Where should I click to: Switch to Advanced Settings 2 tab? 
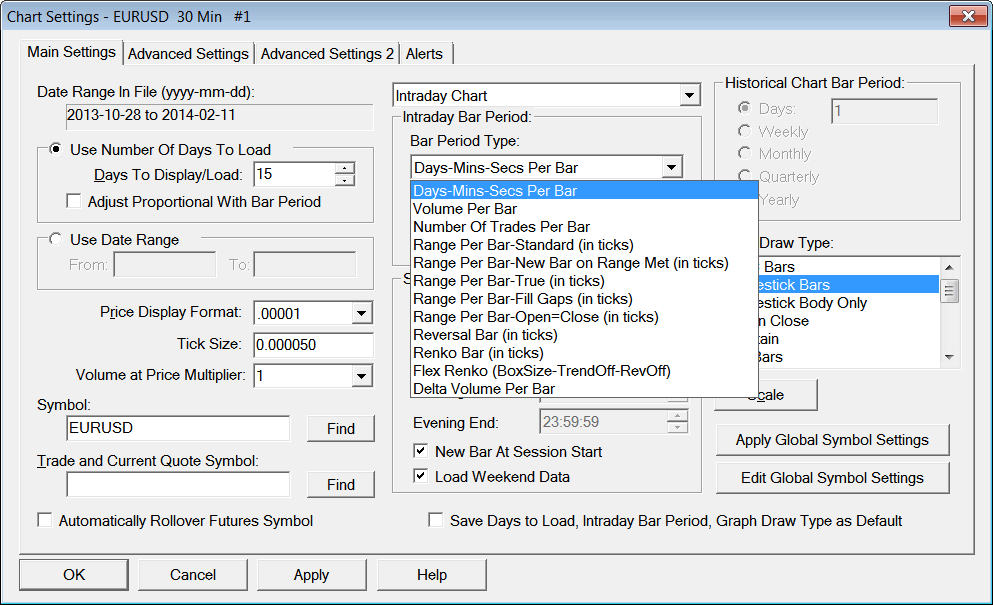(327, 54)
